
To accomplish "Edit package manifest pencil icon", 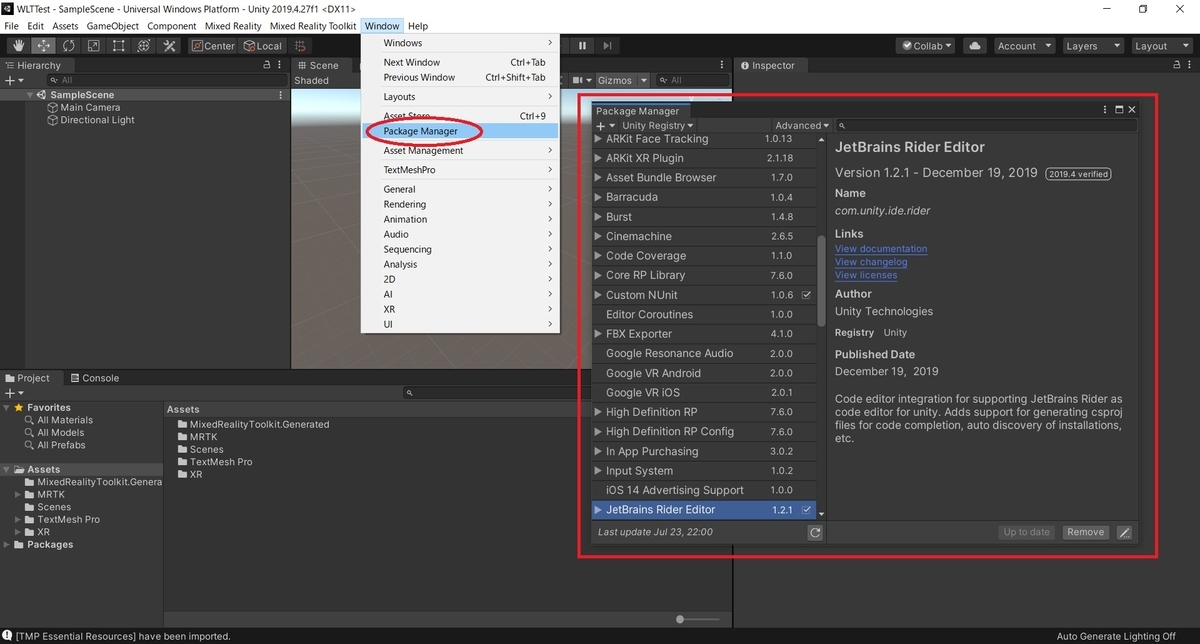I will (x=1124, y=532).
